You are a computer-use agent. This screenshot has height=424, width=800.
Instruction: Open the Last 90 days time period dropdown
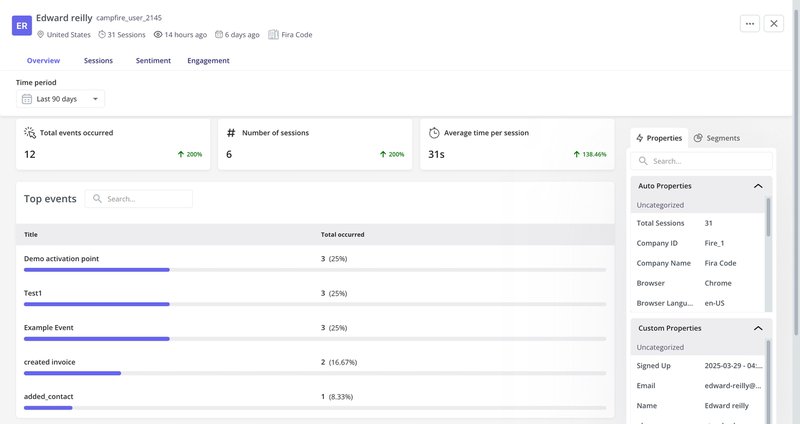tap(62, 99)
